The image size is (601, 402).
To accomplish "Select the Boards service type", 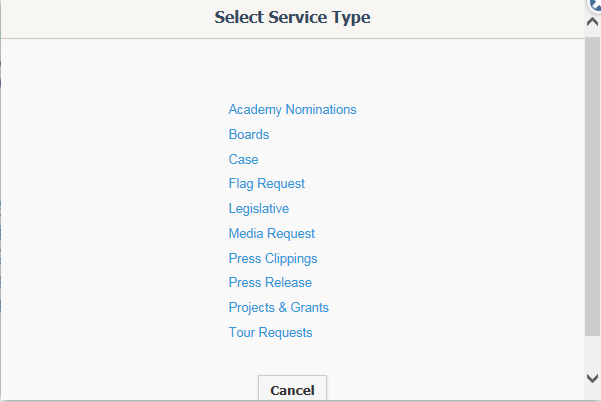I will click(249, 135).
